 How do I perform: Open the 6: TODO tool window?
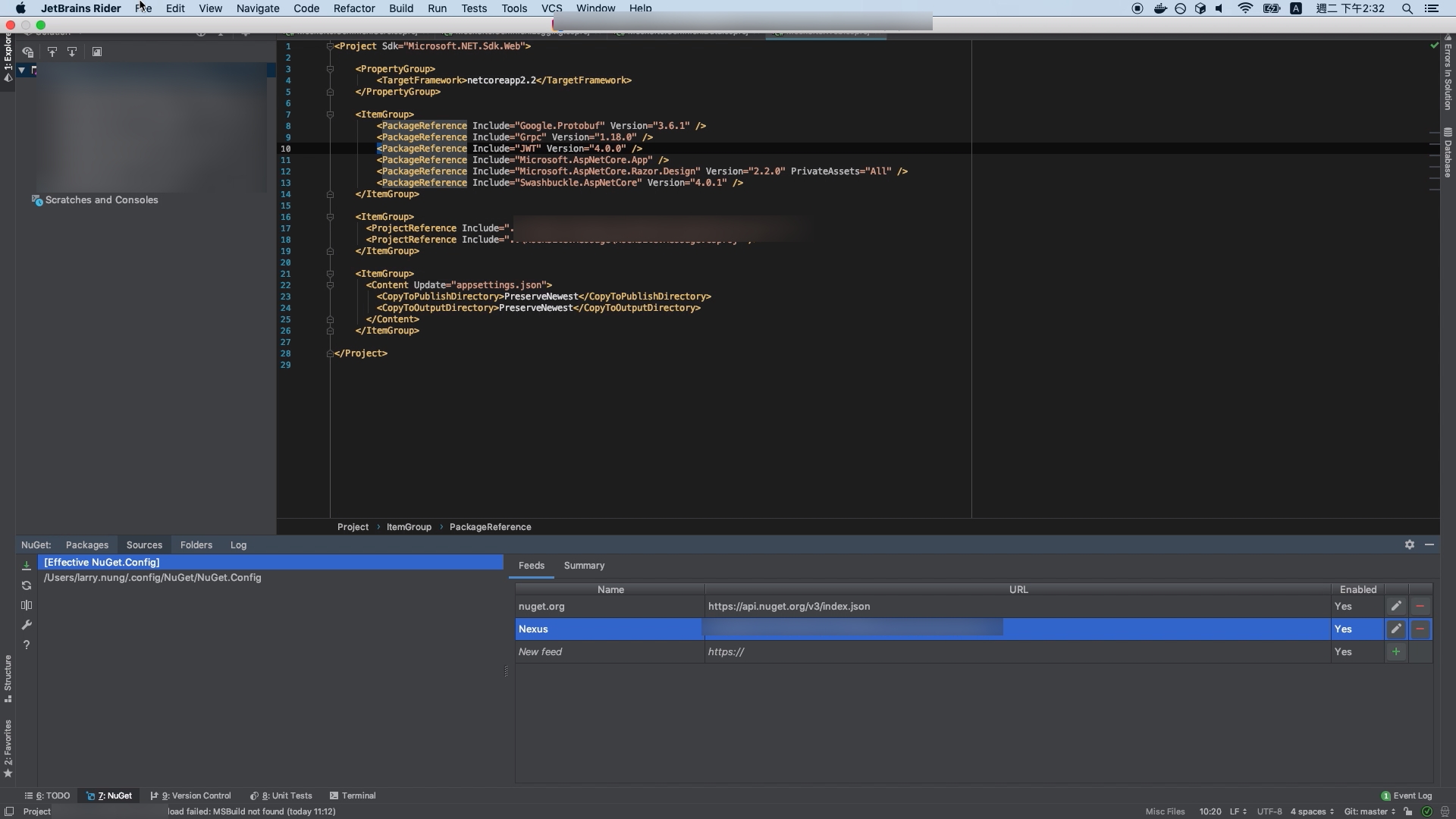(47, 796)
